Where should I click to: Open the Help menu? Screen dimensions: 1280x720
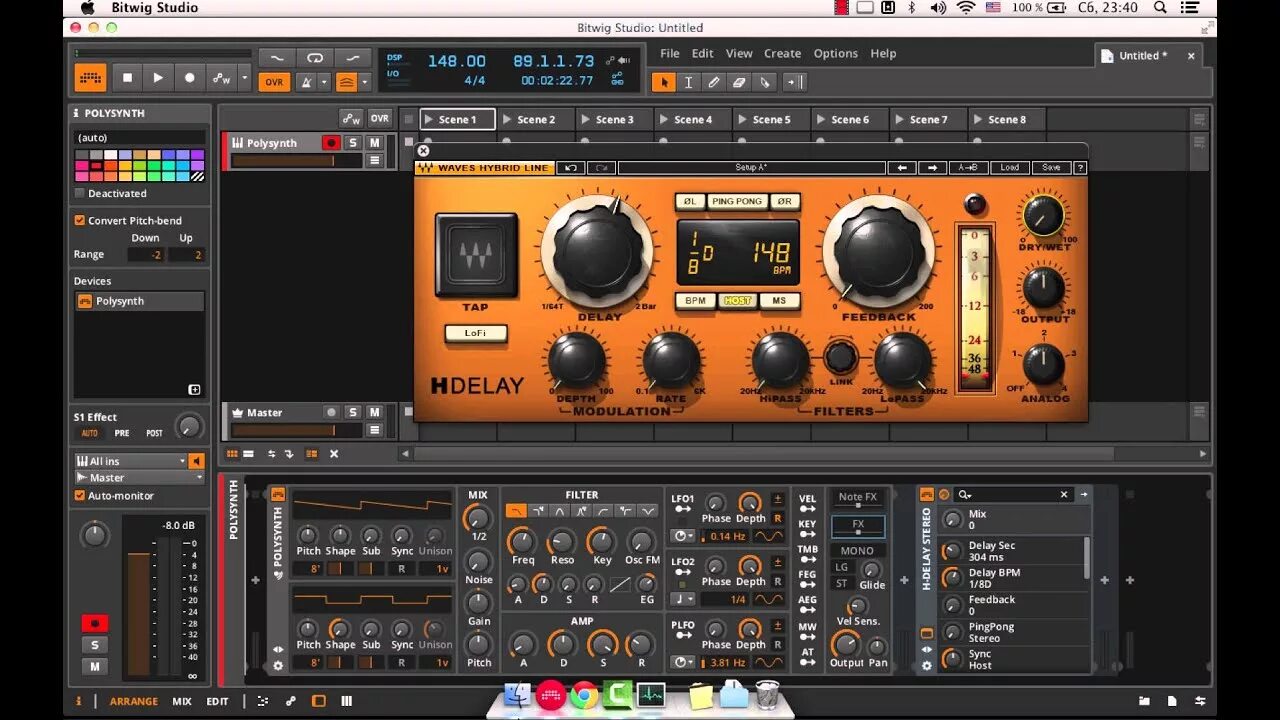(x=883, y=54)
